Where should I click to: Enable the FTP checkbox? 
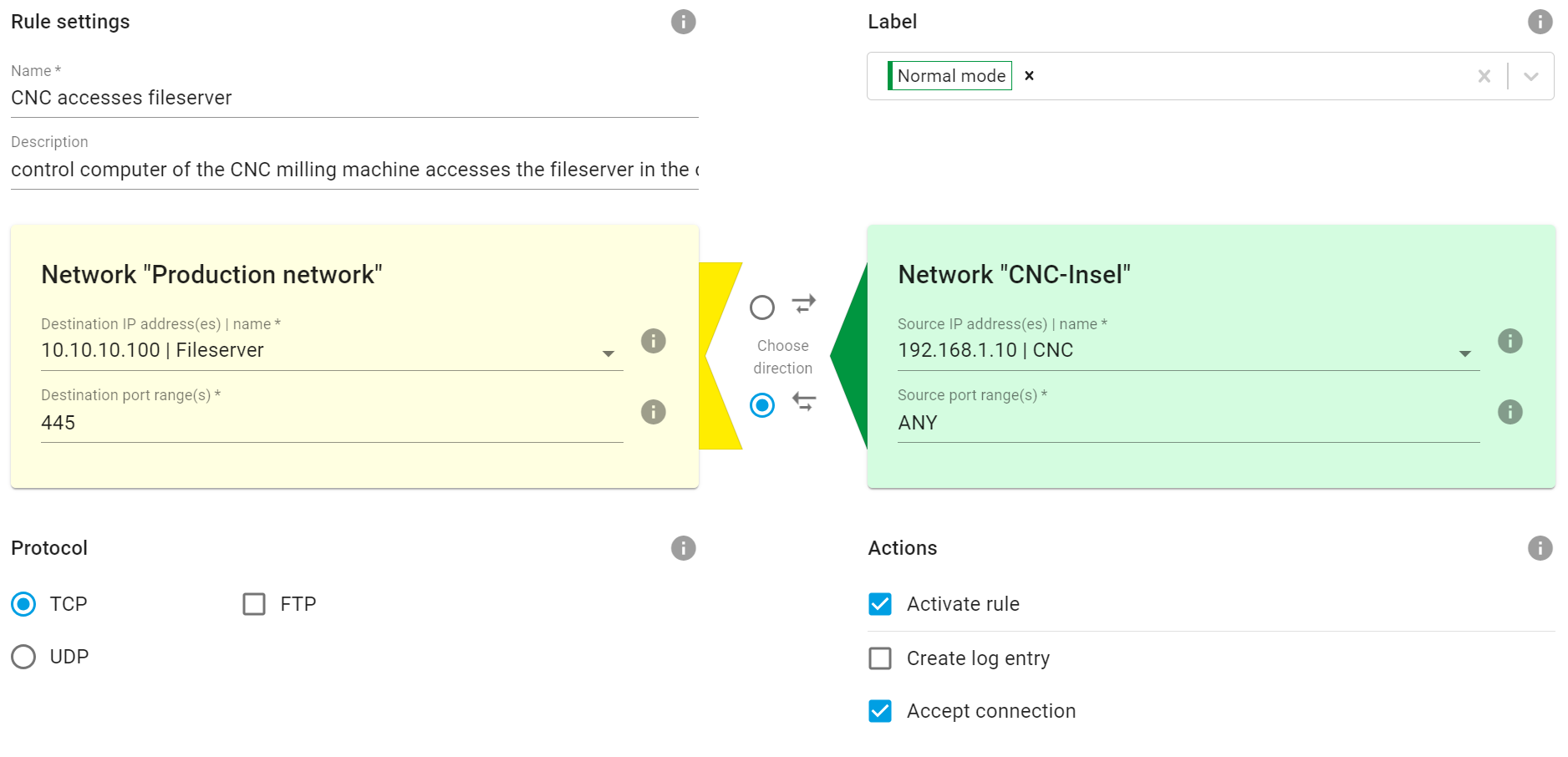[x=254, y=604]
